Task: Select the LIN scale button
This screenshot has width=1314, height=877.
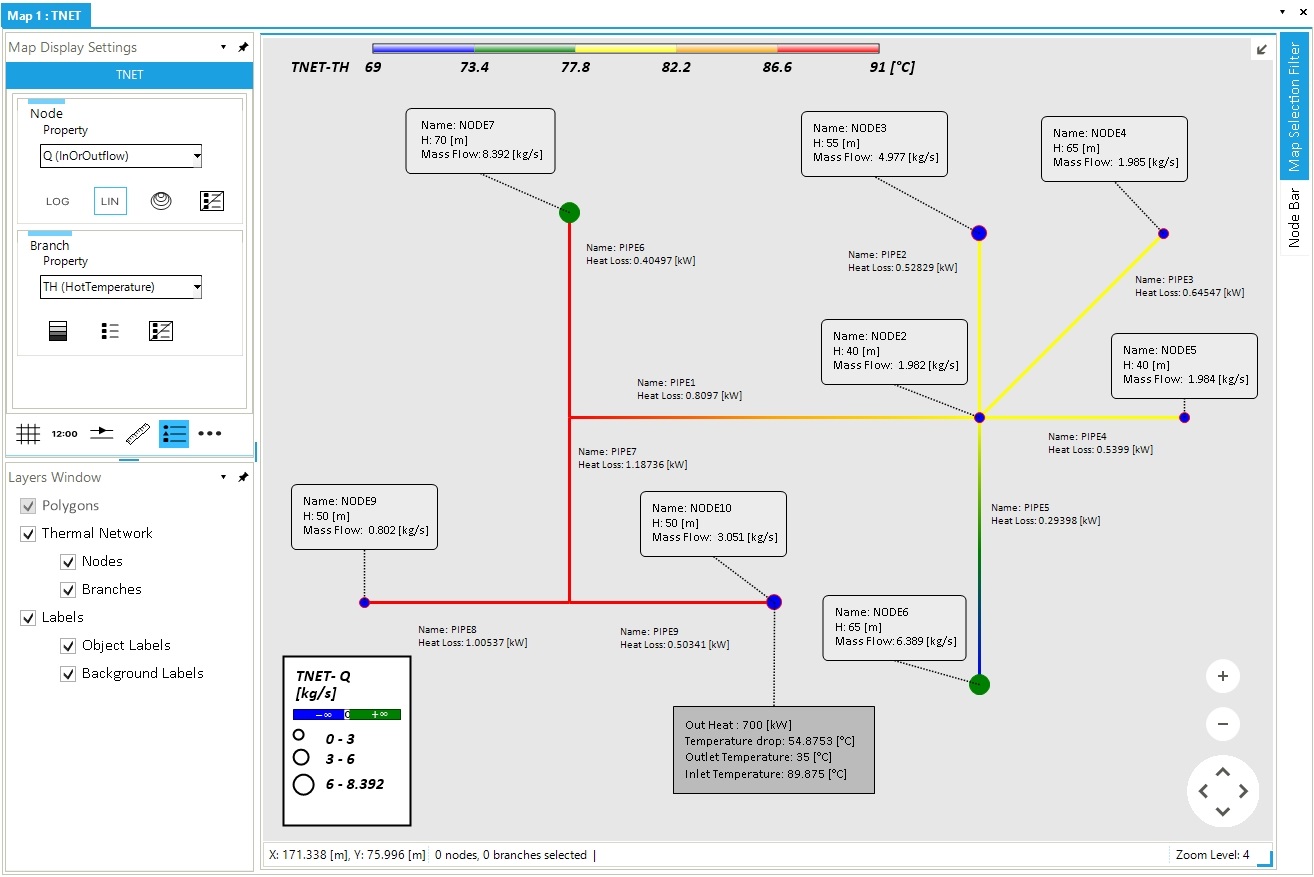Action: (x=110, y=201)
